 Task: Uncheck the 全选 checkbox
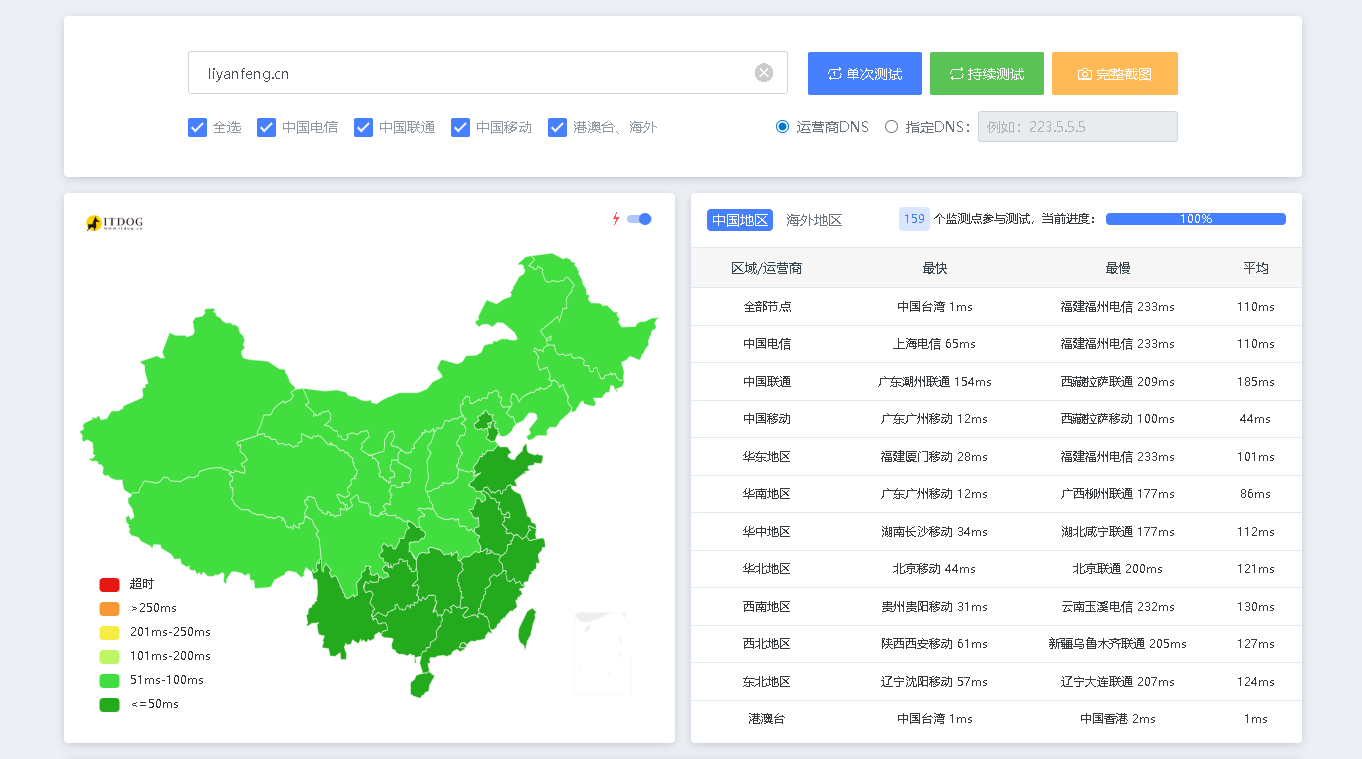197,127
